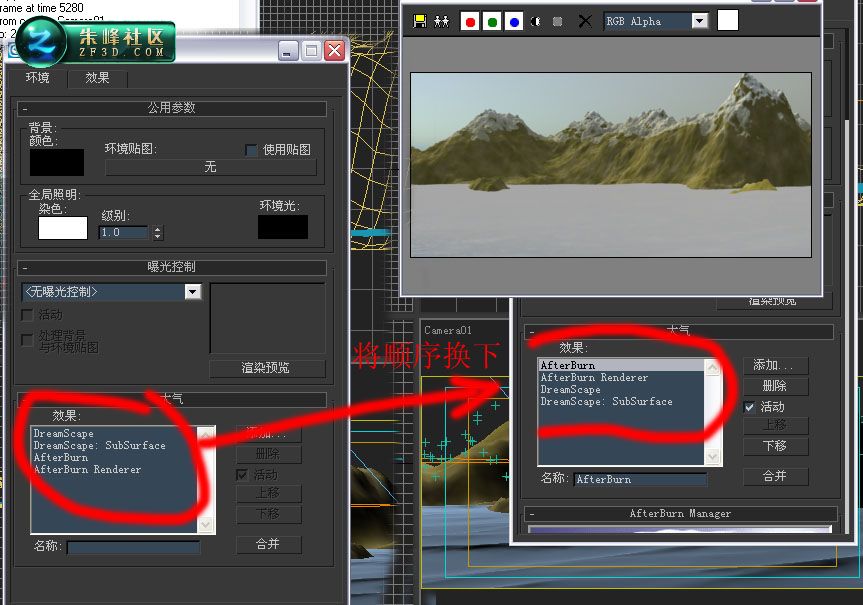Click the 合并 button in right dialog

(x=775, y=476)
